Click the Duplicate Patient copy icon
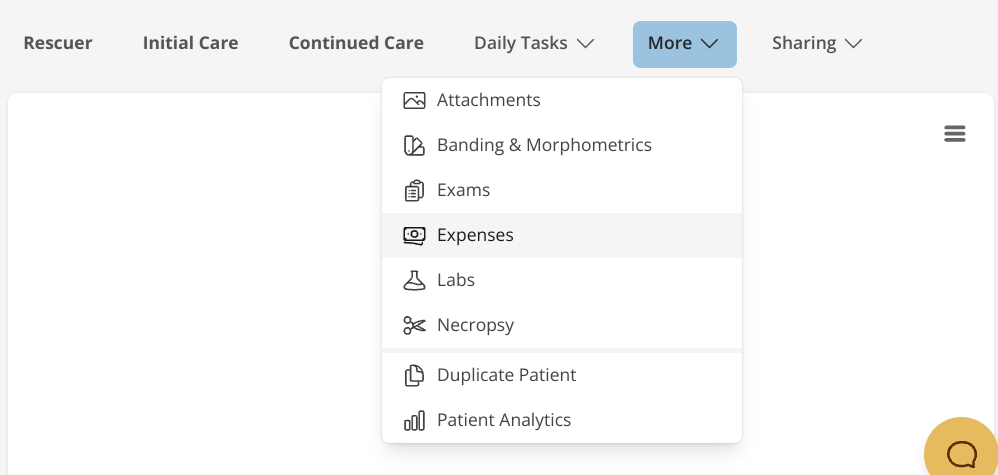Viewport: 998px width, 475px height. pyautogui.click(x=414, y=376)
